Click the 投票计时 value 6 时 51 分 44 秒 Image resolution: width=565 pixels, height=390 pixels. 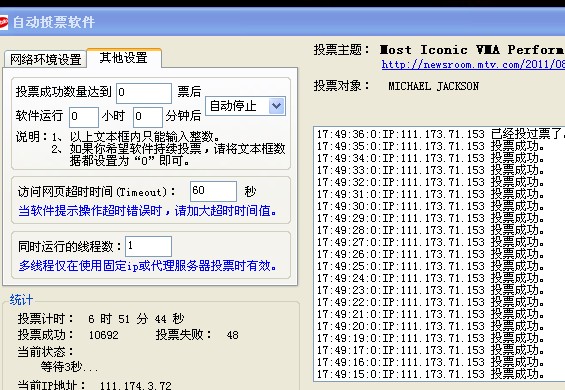(x=136, y=319)
